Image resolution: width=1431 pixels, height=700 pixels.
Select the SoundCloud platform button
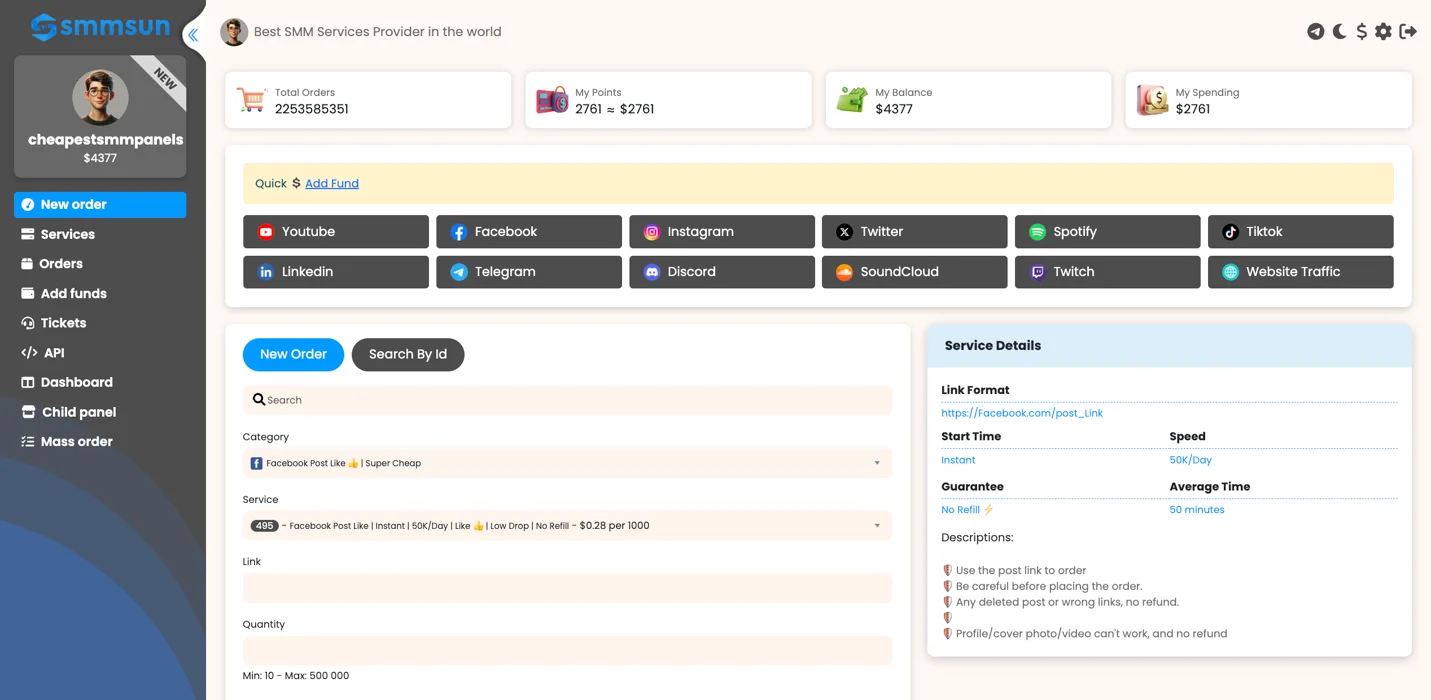coord(915,272)
